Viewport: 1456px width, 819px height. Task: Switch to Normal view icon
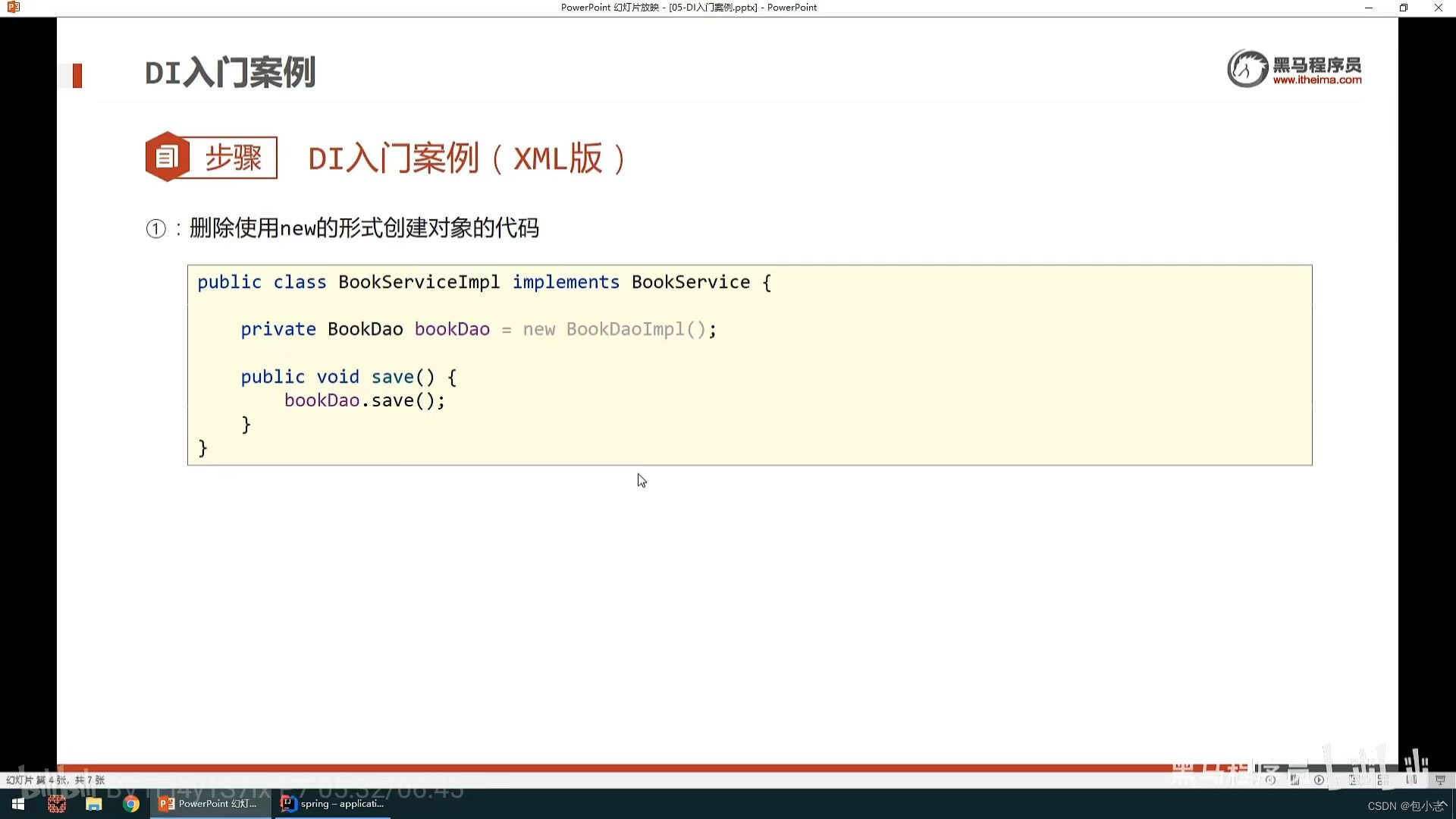[x=1354, y=780]
